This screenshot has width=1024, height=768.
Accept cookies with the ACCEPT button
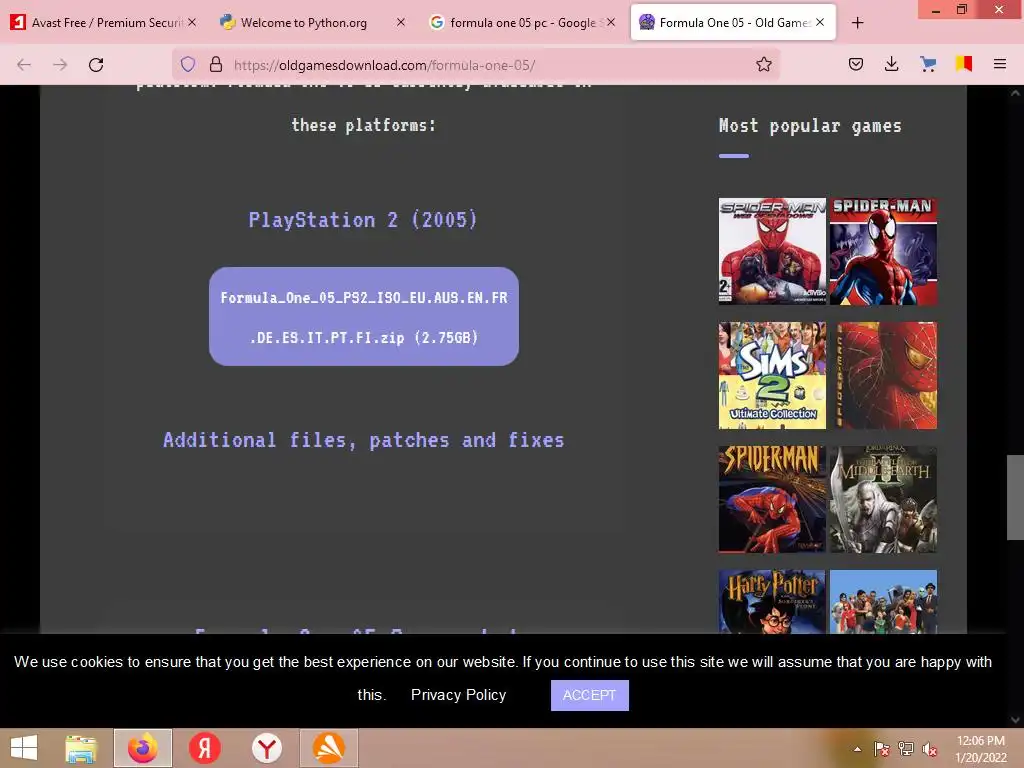[x=590, y=696]
